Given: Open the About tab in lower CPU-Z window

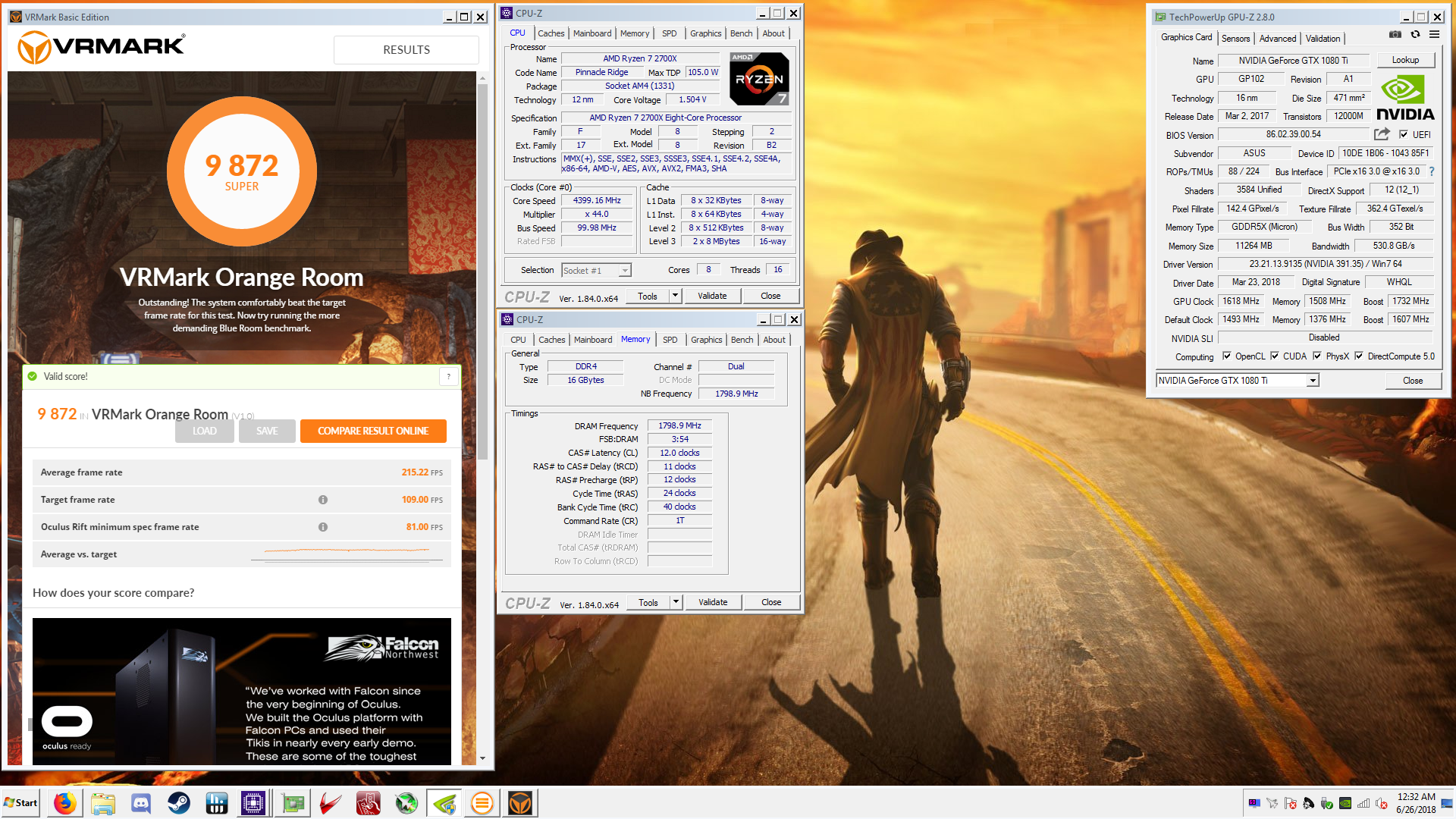Looking at the screenshot, I should (774, 340).
